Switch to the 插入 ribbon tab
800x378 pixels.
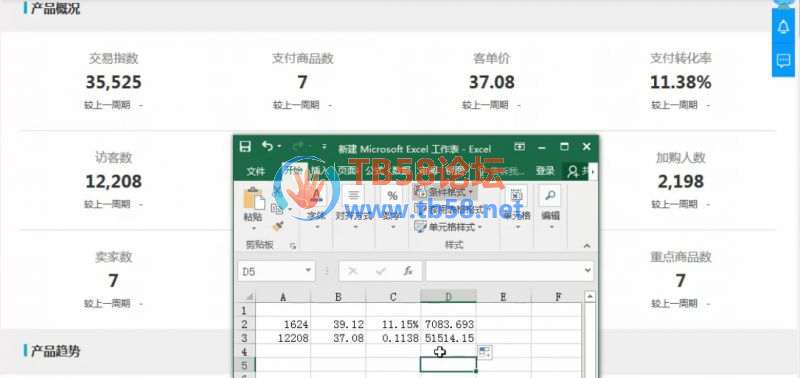point(319,170)
